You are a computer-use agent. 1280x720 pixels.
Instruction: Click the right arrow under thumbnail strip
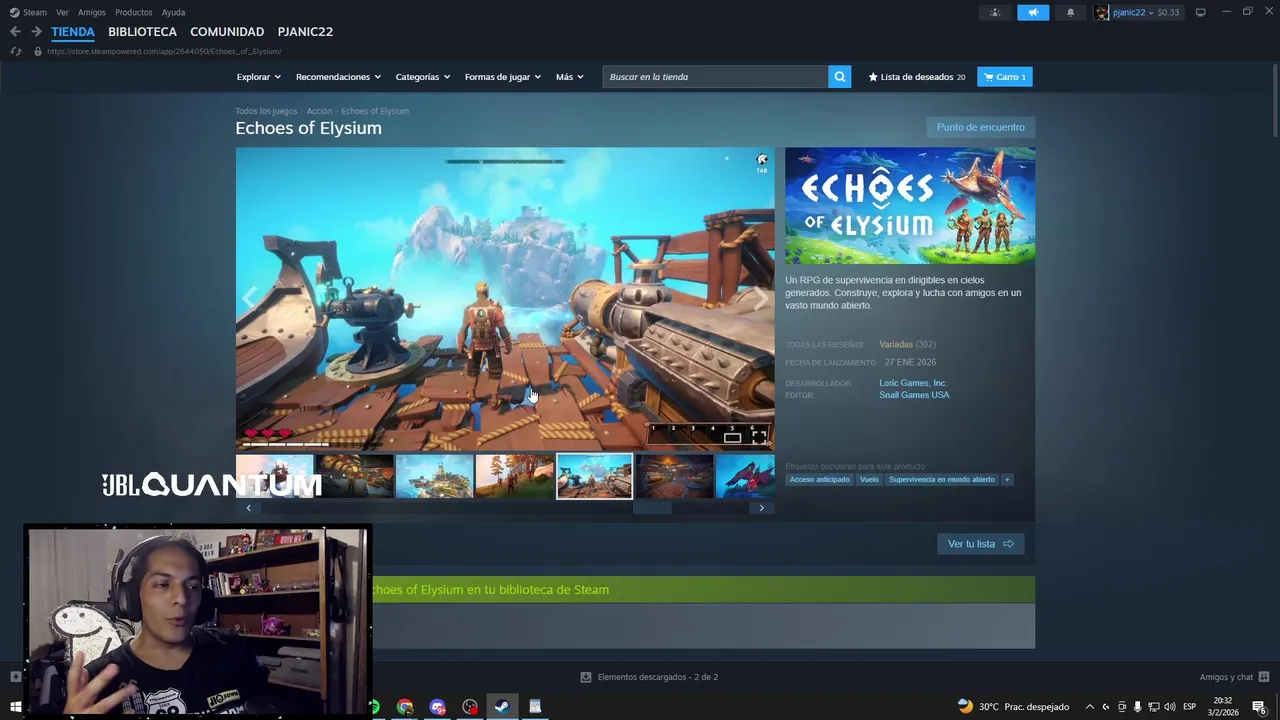pyautogui.click(x=761, y=508)
